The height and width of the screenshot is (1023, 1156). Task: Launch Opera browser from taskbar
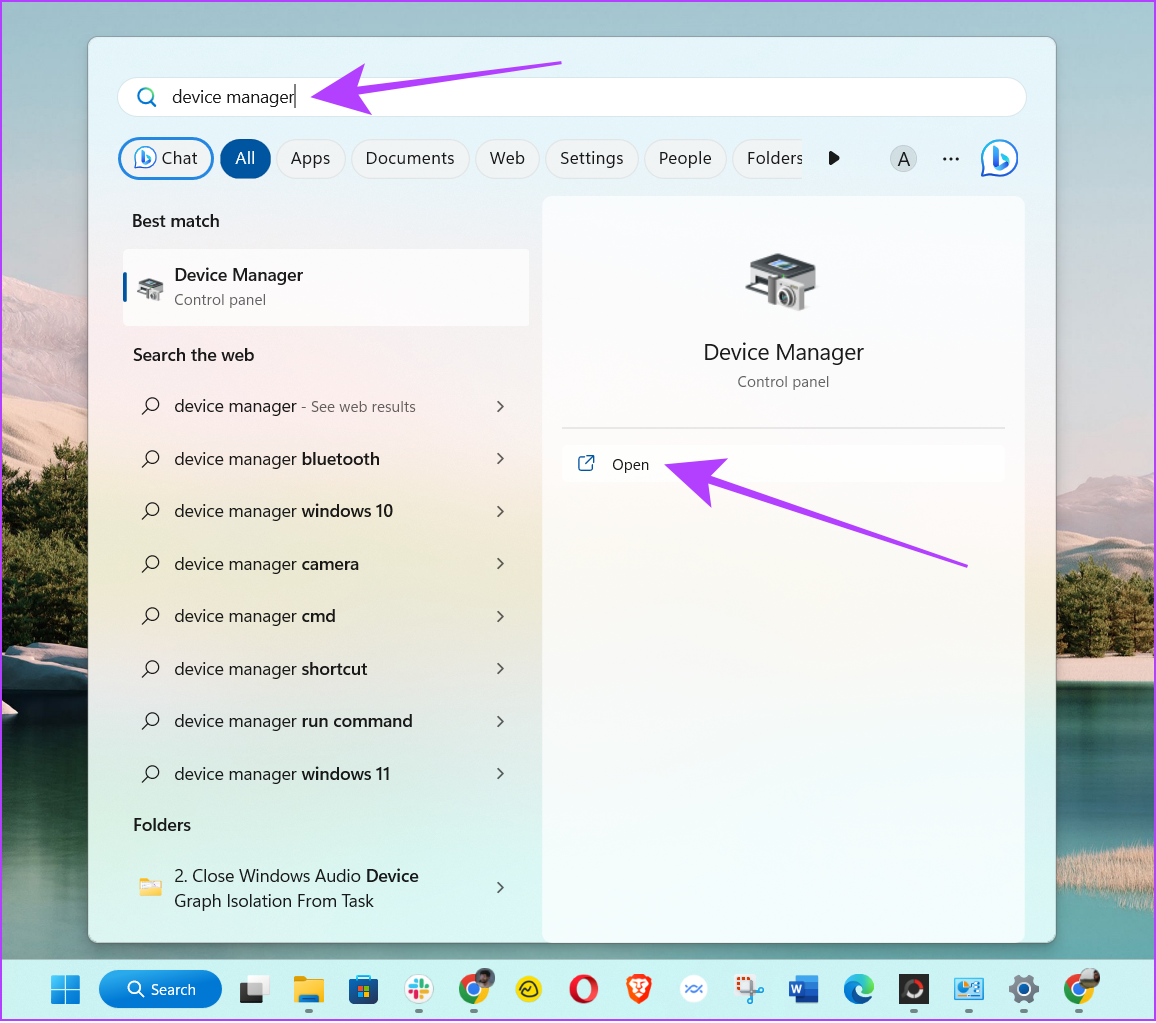pos(583,989)
